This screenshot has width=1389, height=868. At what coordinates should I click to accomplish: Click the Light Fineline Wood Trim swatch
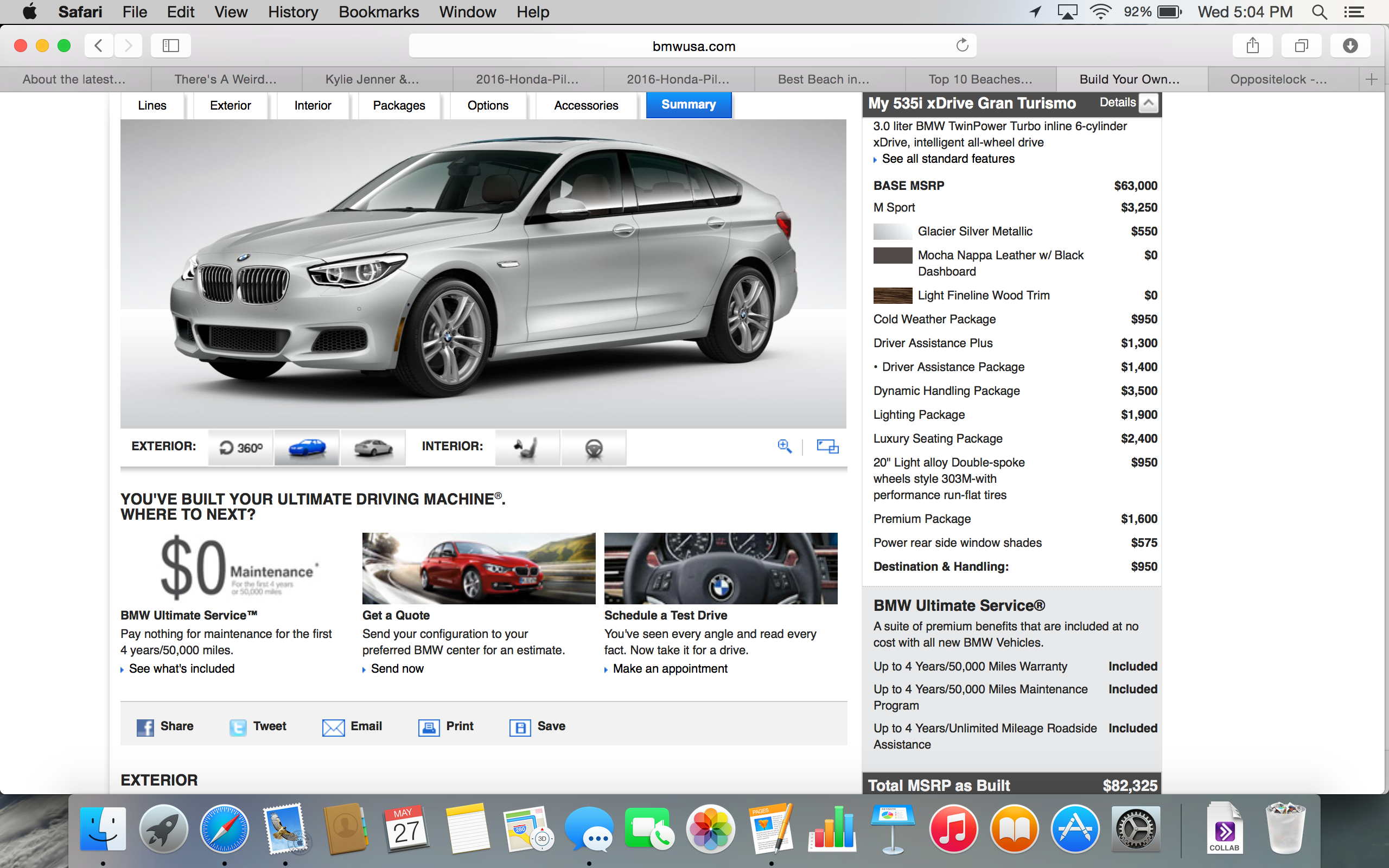click(x=893, y=296)
